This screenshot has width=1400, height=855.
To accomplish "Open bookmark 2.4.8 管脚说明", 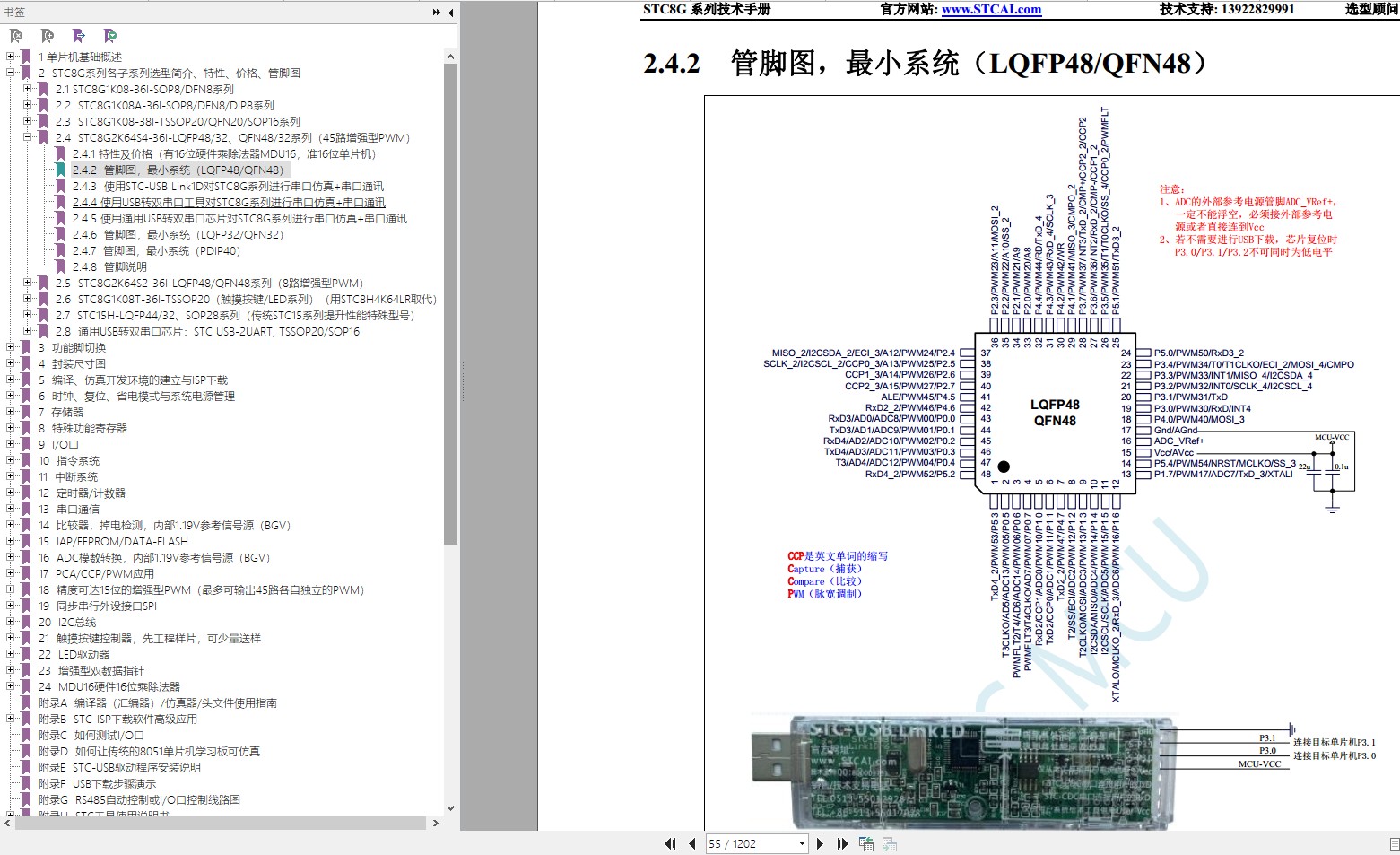I will tap(109, 266).
